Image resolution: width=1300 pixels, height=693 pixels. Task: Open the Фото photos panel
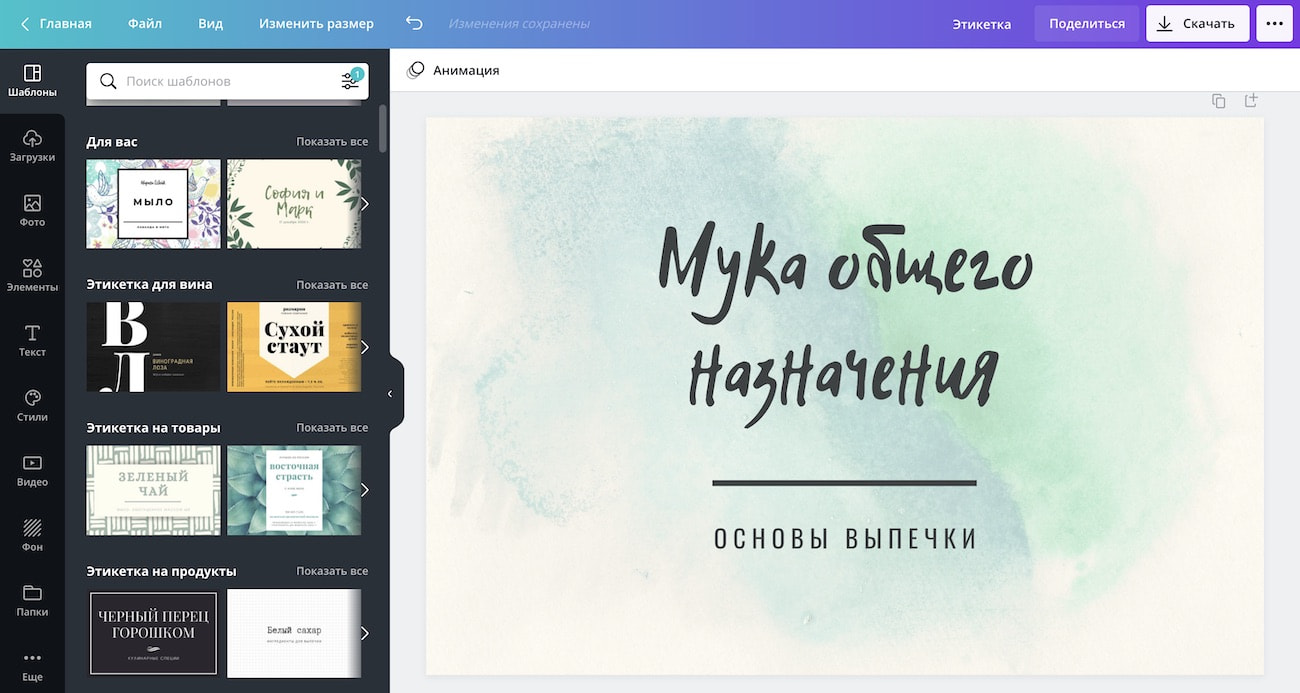[32, 211]
